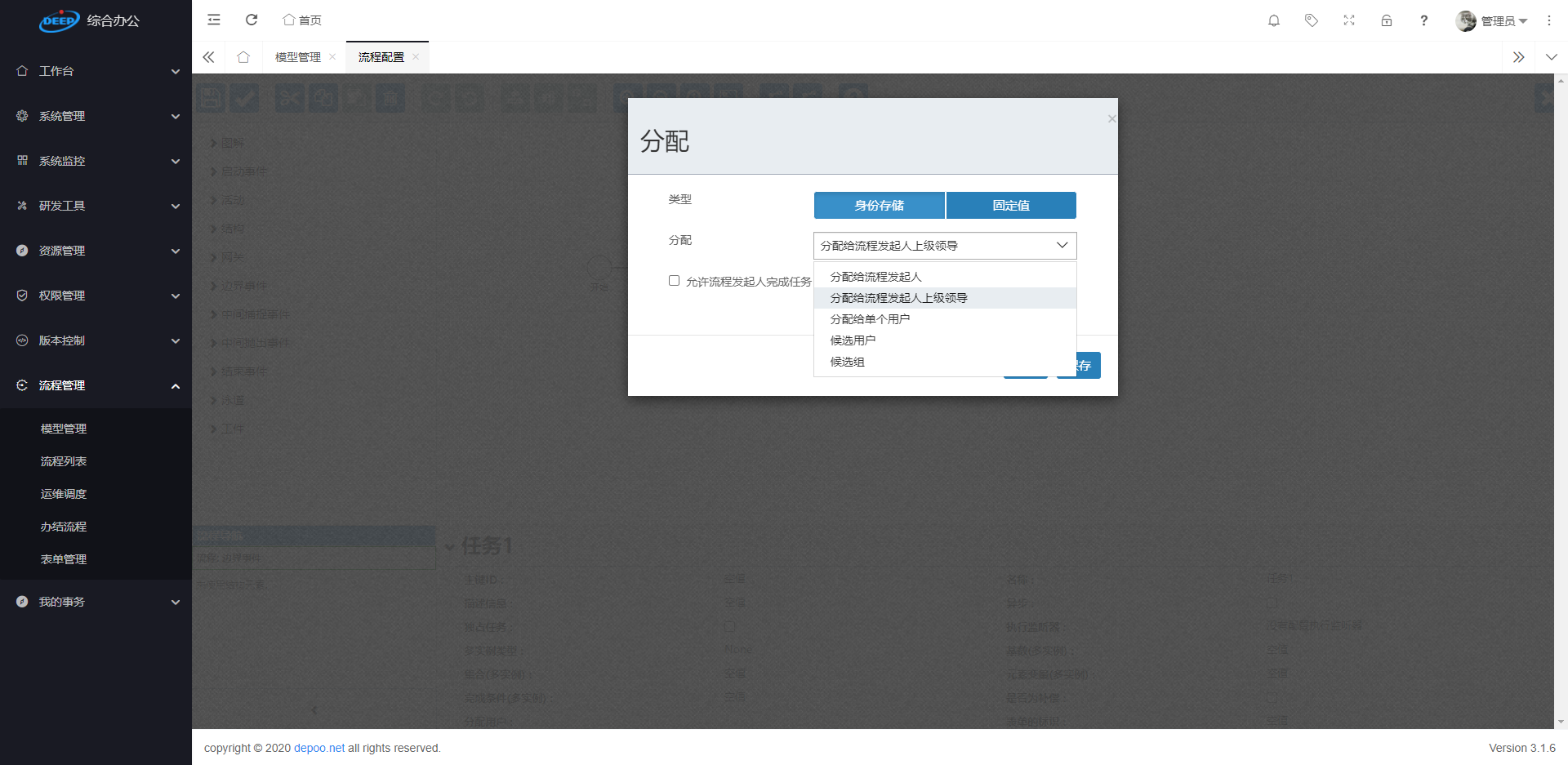Select the scissors cut icon in the toolbar

point(288,97)
